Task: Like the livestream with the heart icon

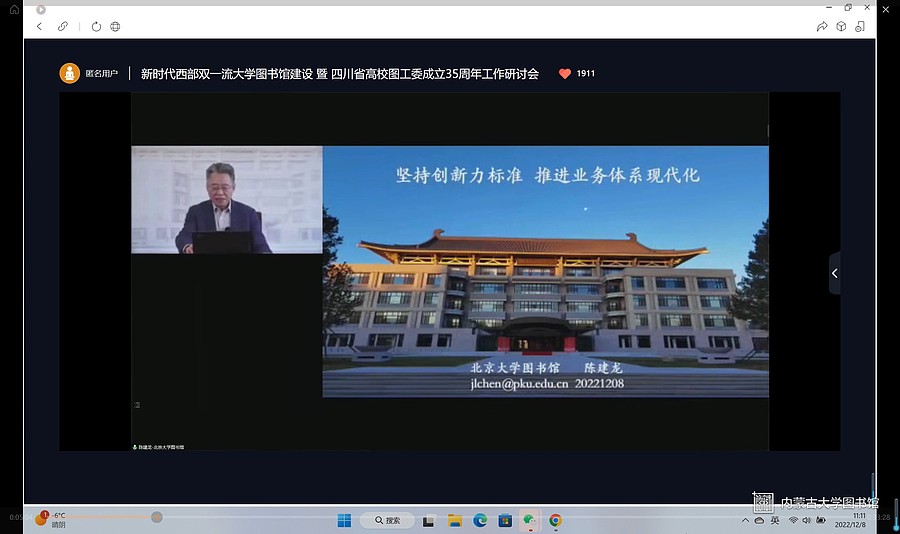Action: [x=565, y=73]
